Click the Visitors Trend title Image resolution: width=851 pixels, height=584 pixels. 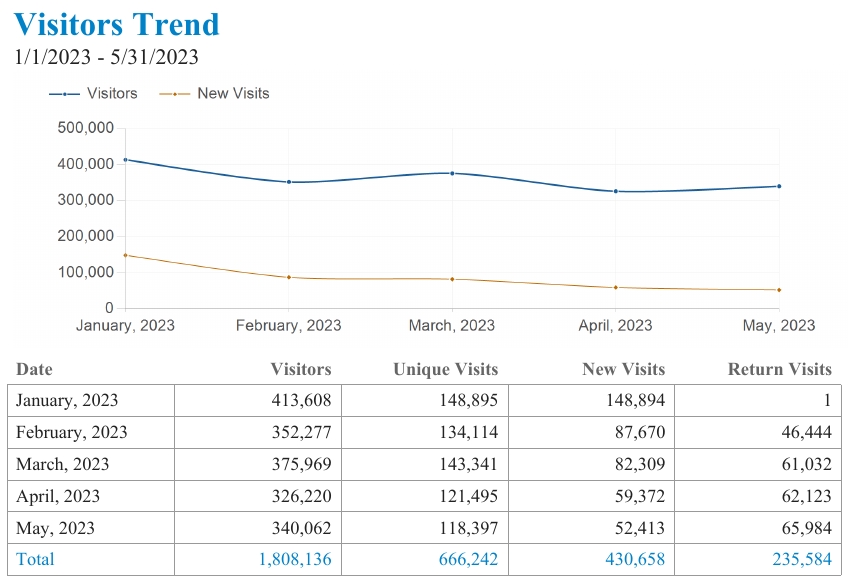(x=117, y=24)
